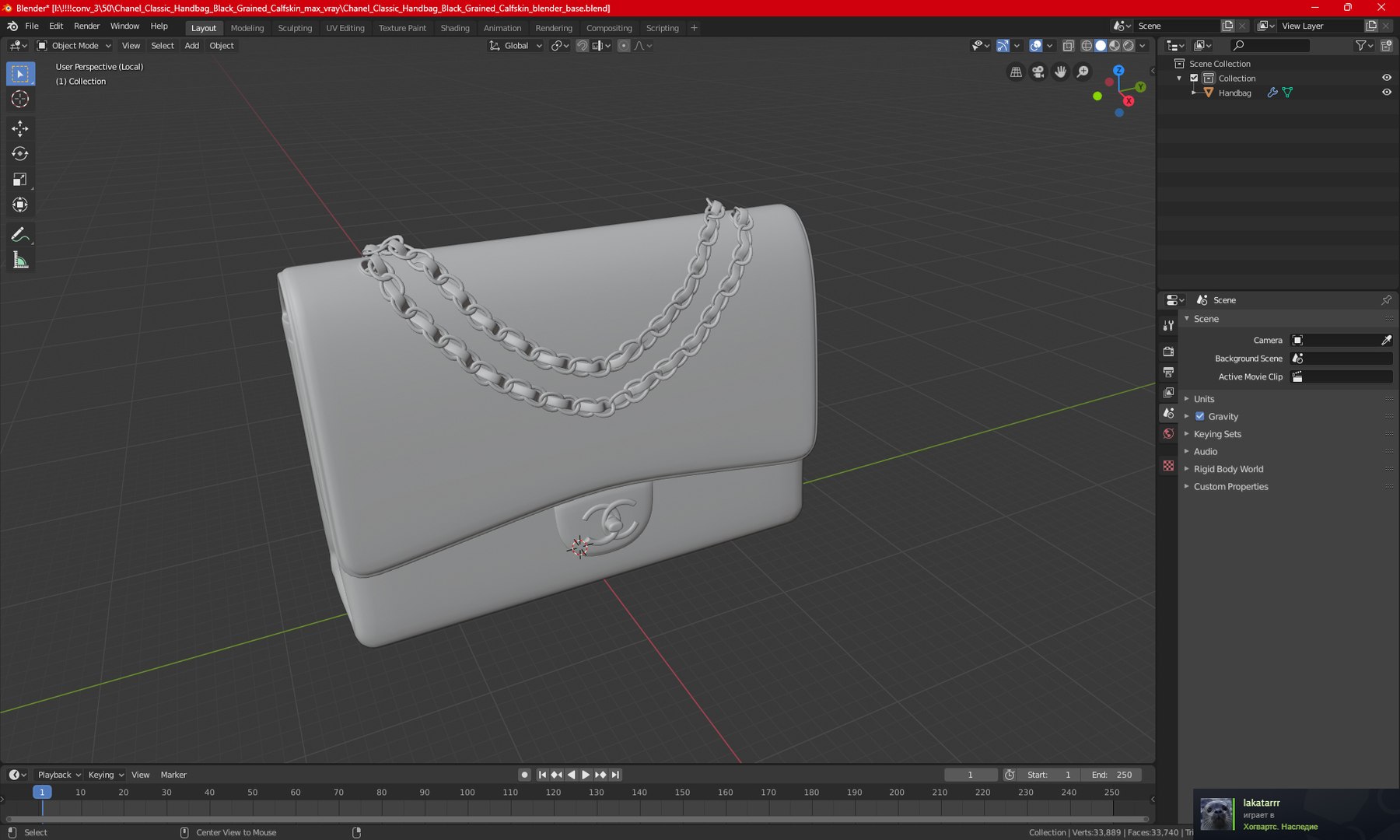The width and height of the screenshot is (1400, 840).
Task: Open the pivot point dropdown
Action: [560, 46]
